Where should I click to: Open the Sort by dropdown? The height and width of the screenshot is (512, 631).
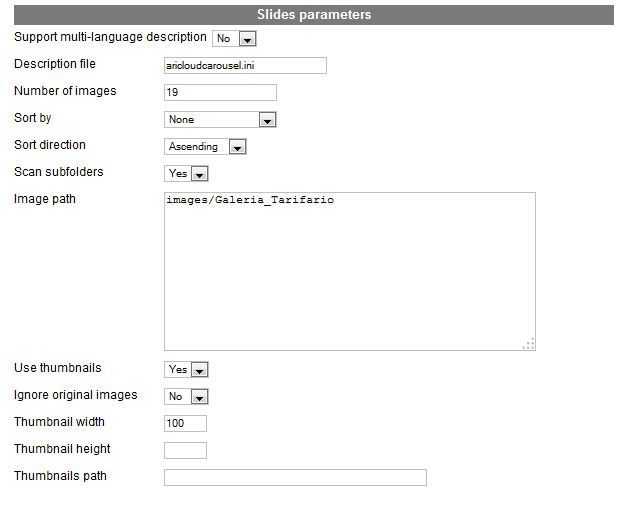[220, 120]
